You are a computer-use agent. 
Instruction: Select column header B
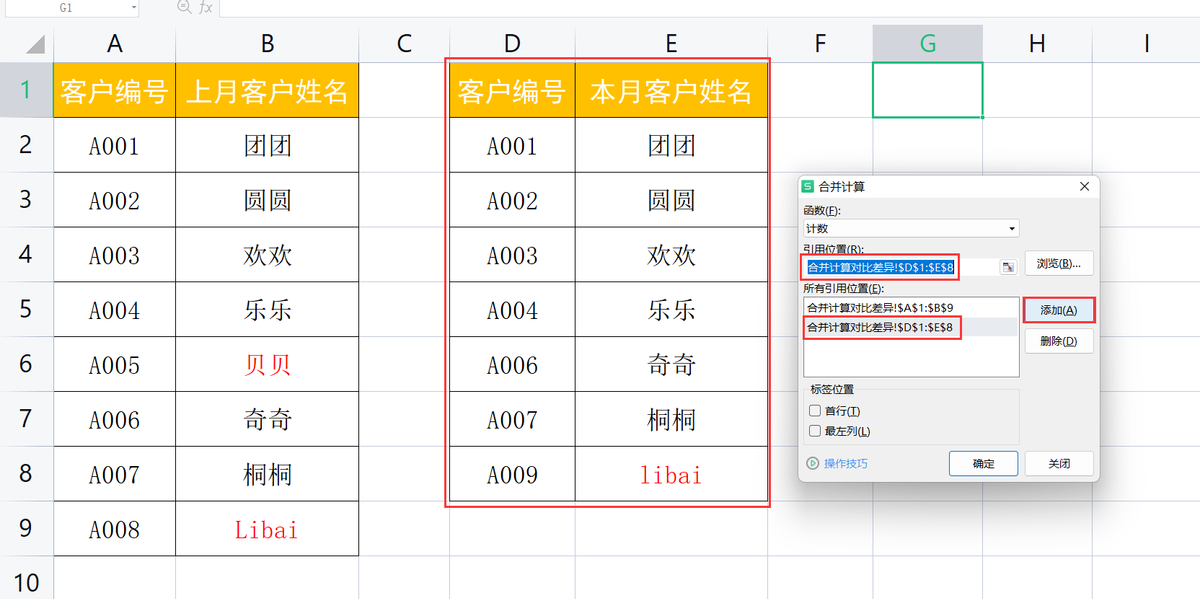pos(267,44)
